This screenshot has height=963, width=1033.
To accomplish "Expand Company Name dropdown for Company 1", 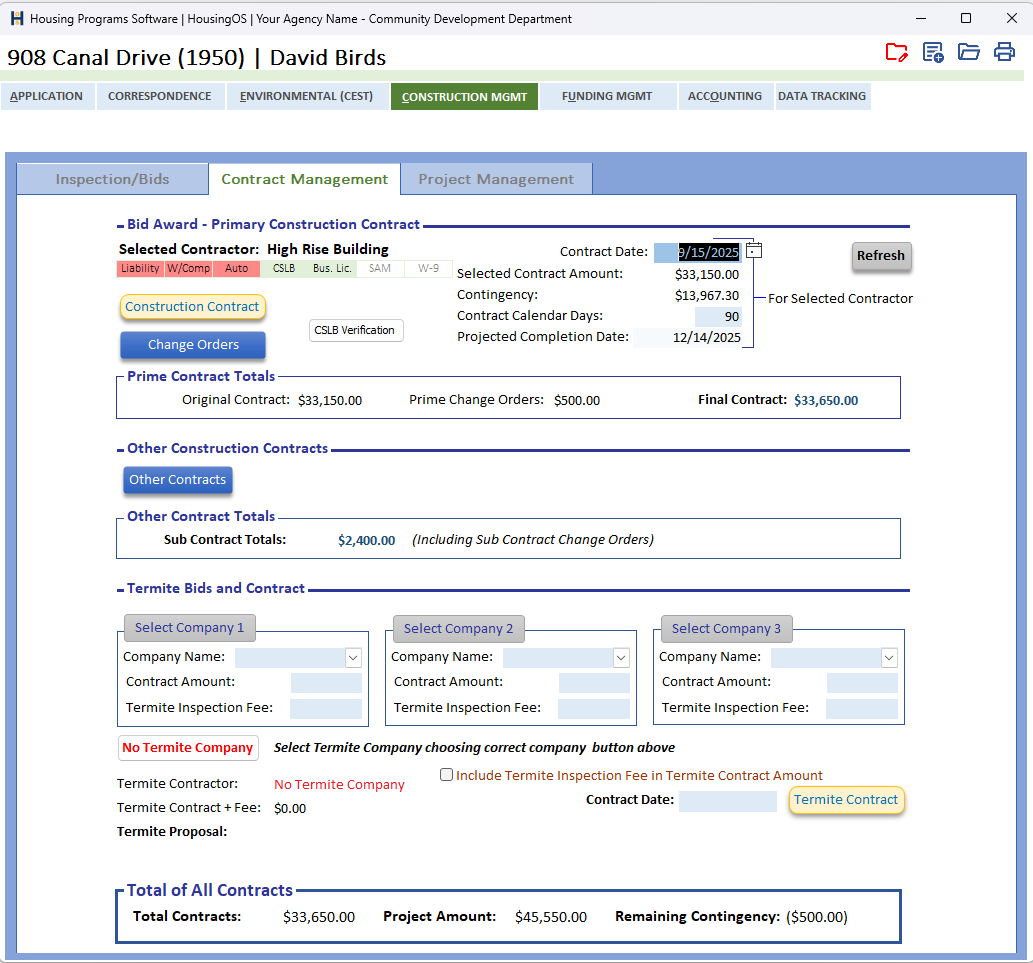I will point(353,657).
